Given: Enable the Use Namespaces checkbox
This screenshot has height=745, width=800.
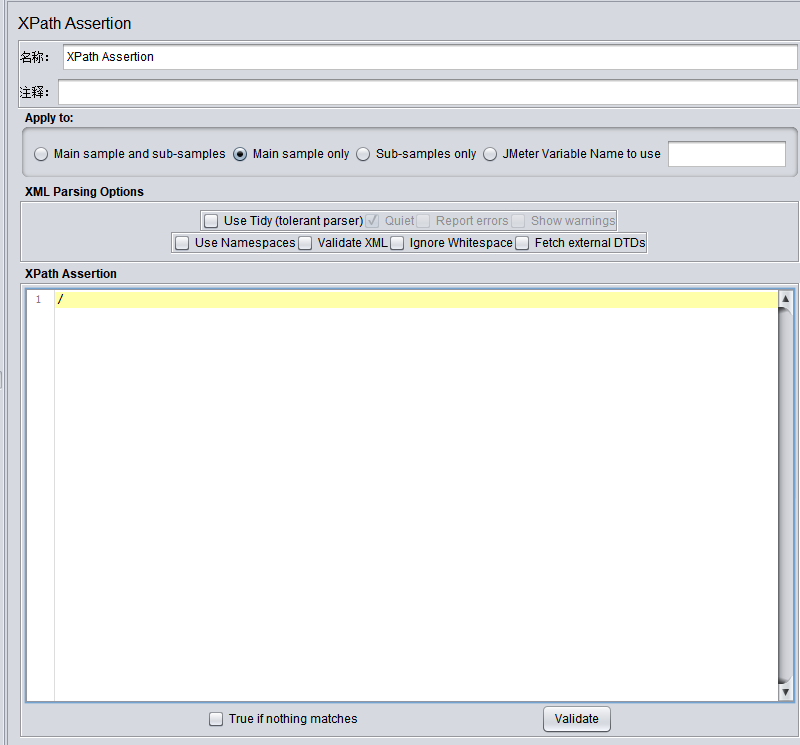Looking at the screenshot, I should coord(182,243).
